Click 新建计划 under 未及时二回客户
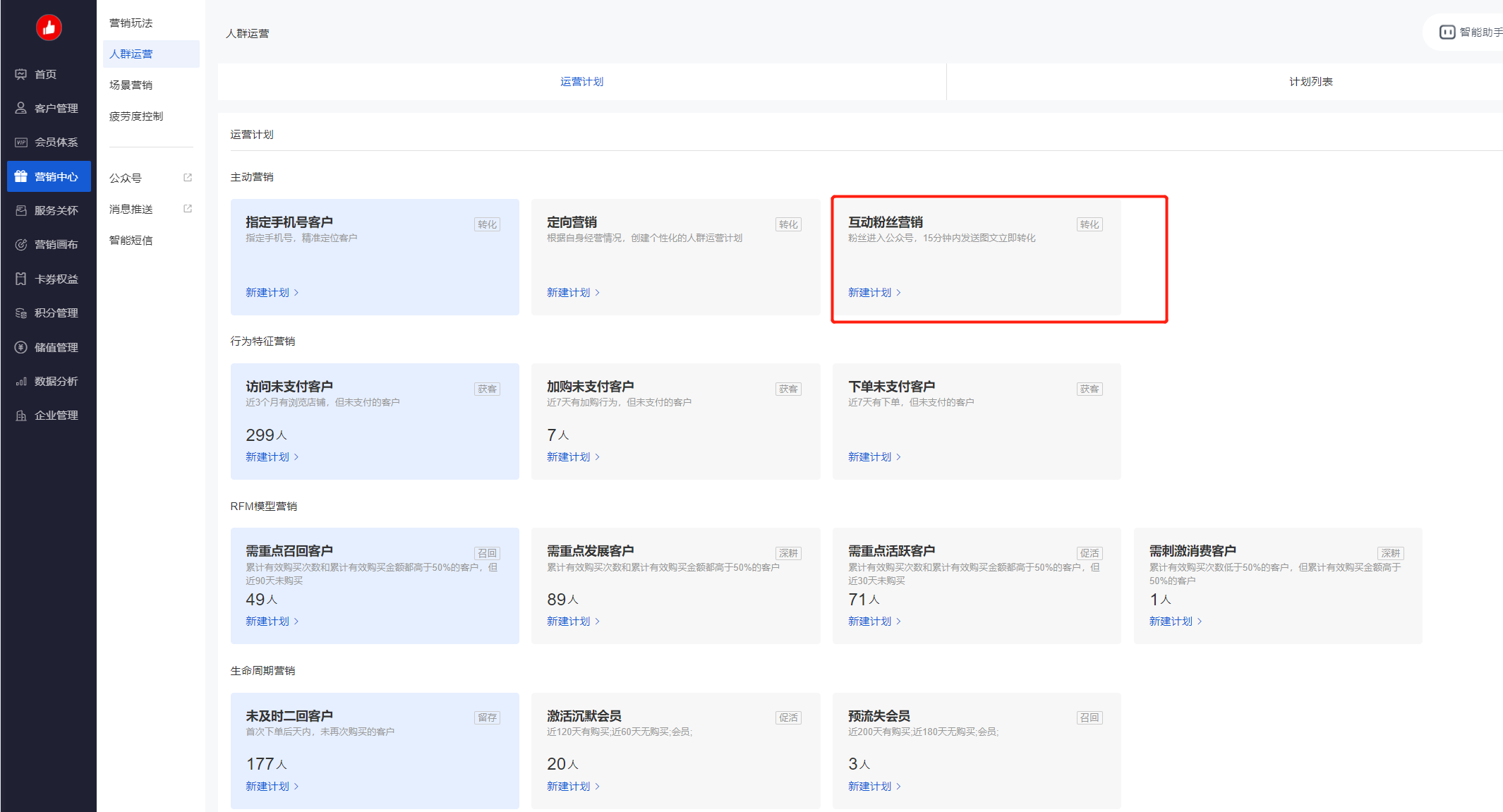The image size is (1503, 812). coord(272,786)
